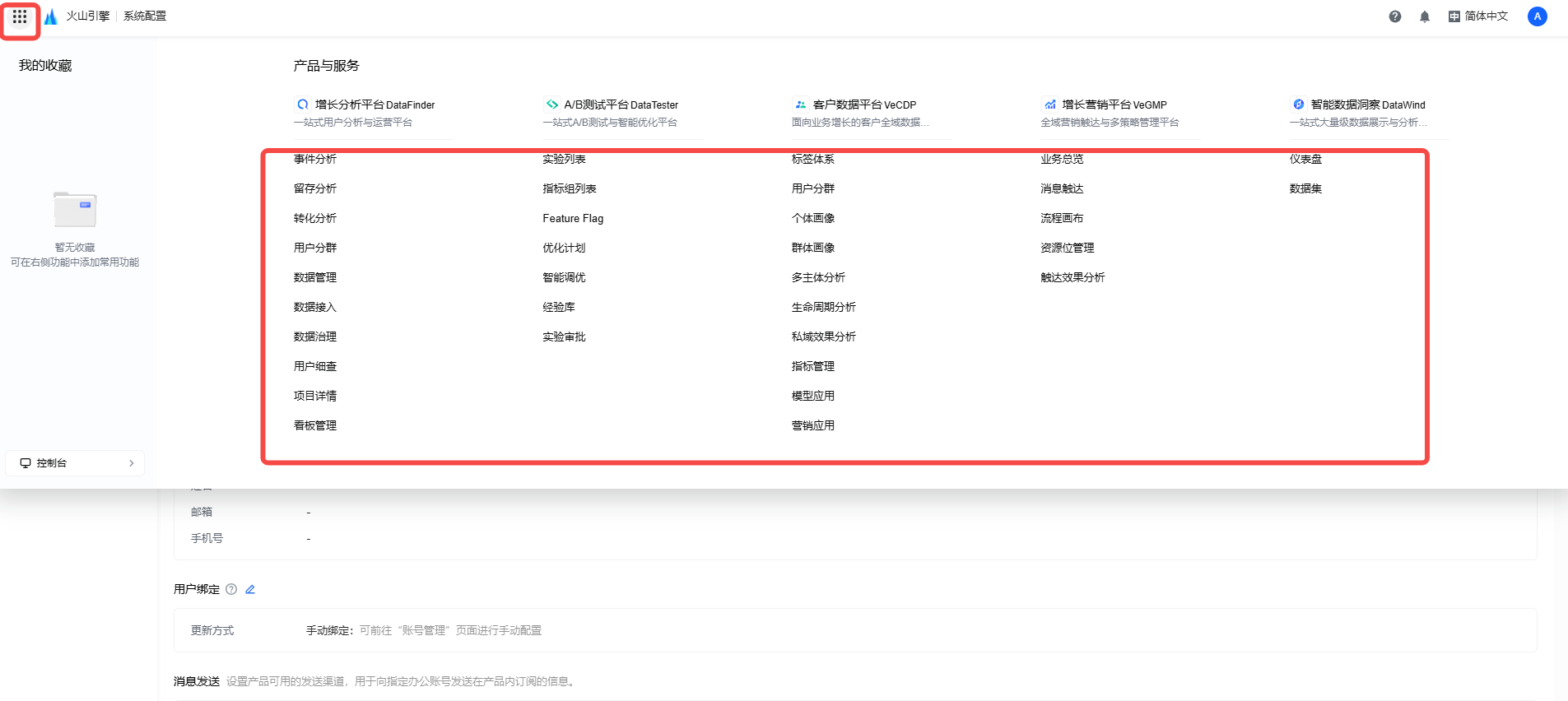
Task: Open 实验列表 under DataTester
Action: coord(564,159)
